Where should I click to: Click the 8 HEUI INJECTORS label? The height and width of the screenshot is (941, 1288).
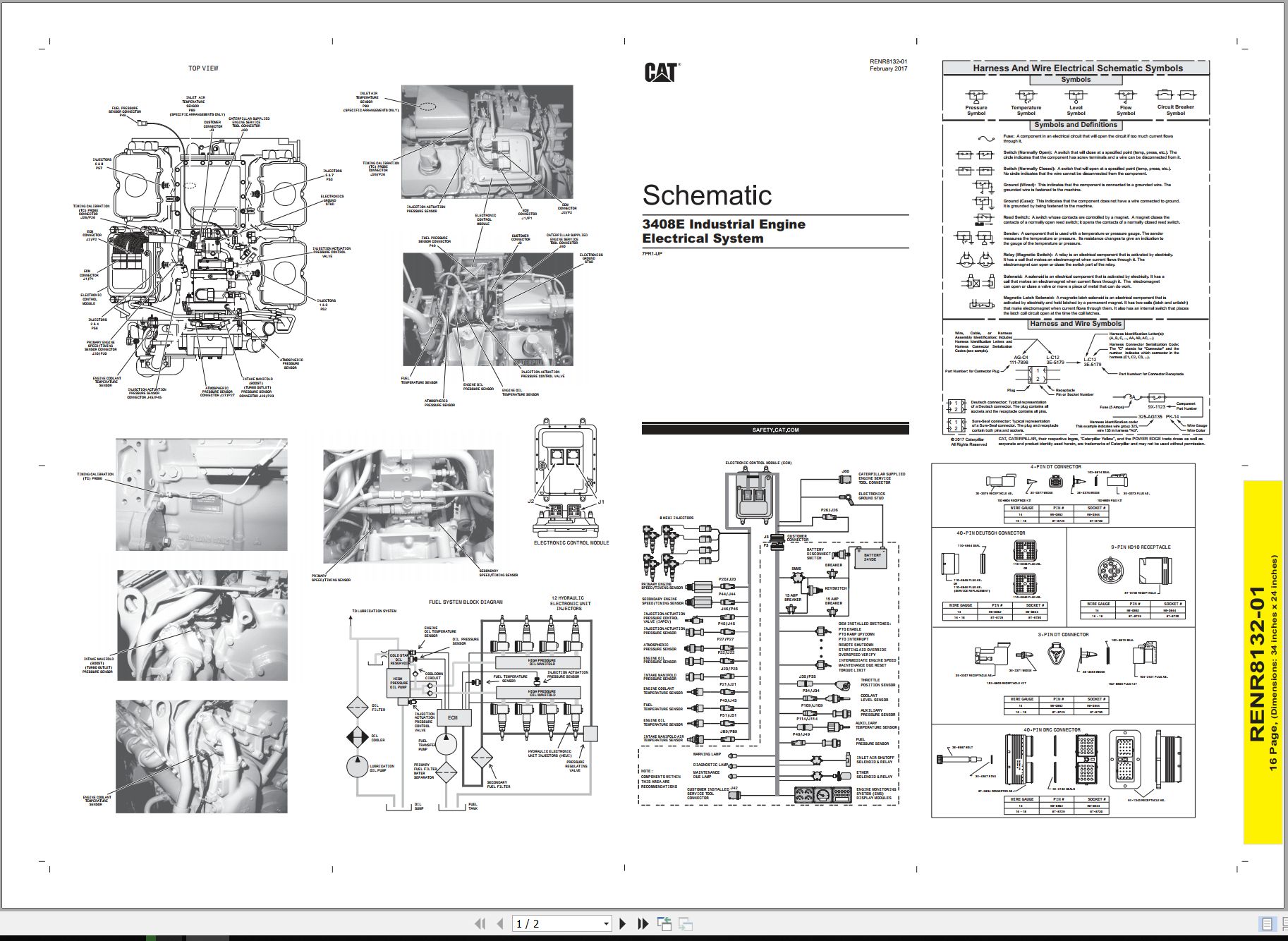pos(676,518)
